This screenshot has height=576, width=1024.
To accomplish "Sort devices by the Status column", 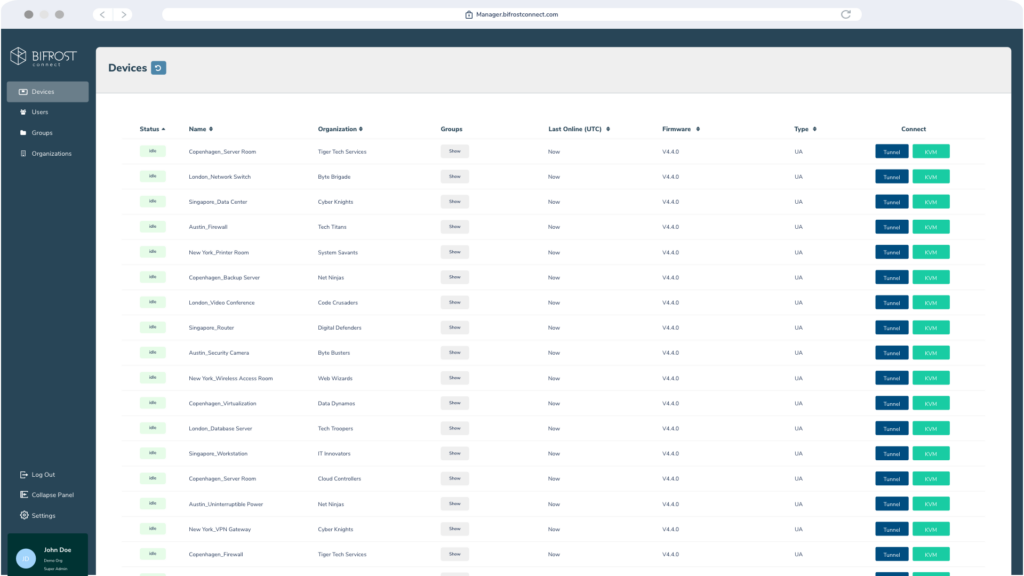I will [x=152, y=129].
